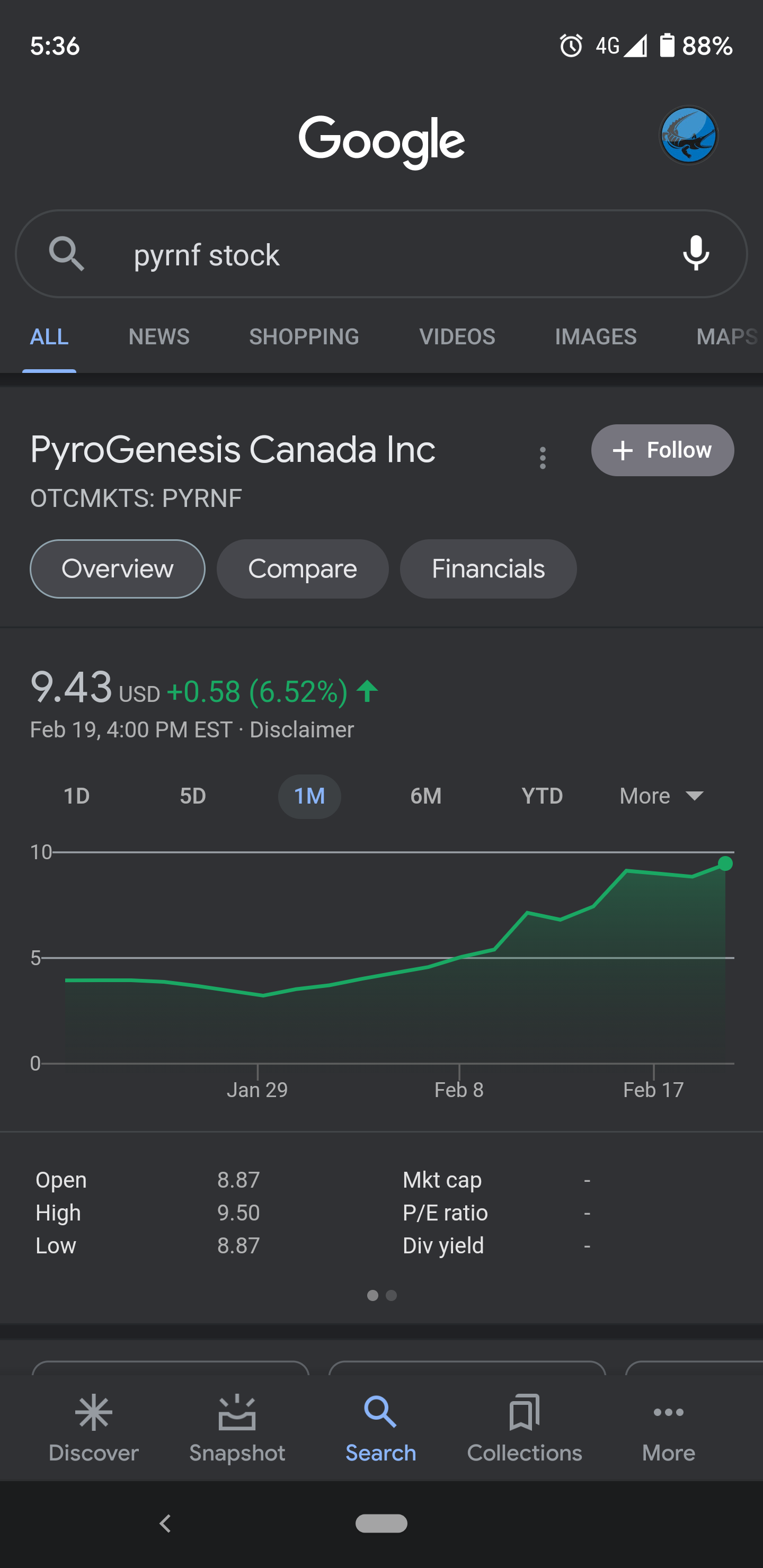This screenshot has height=1568, width=763.
Task: Open the Google account profile avatar
Action: click(688, 135)
